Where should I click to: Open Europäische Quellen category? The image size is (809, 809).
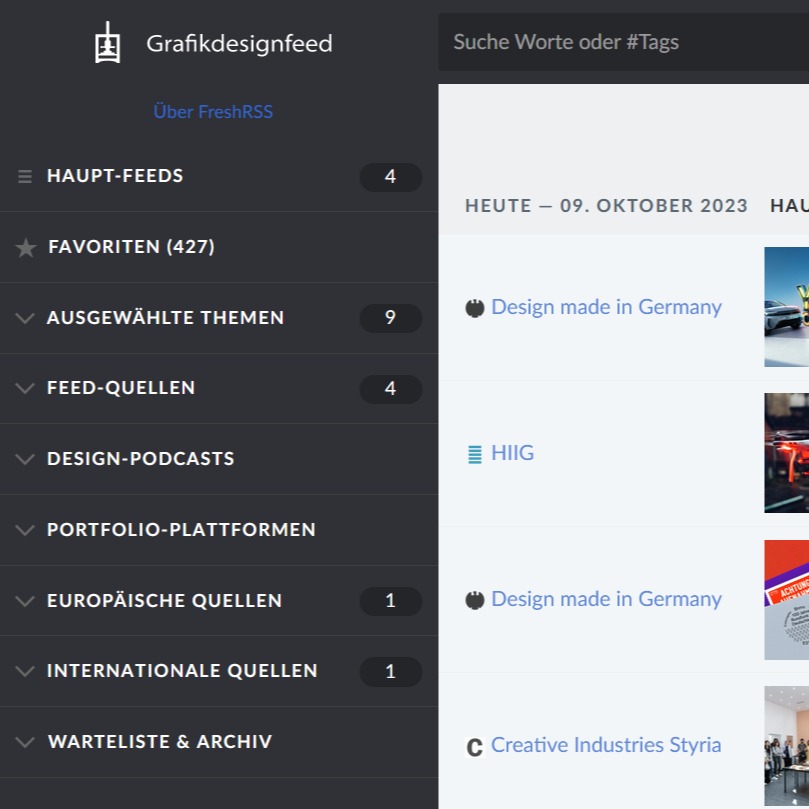point(165,601)
